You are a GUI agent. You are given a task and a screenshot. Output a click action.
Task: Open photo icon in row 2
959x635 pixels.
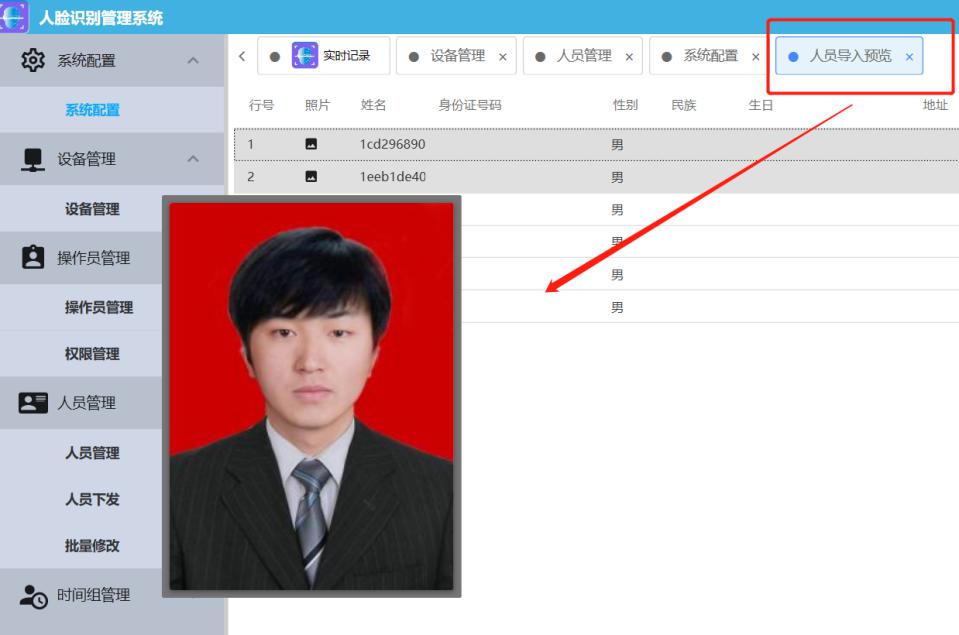click(311, 177)
